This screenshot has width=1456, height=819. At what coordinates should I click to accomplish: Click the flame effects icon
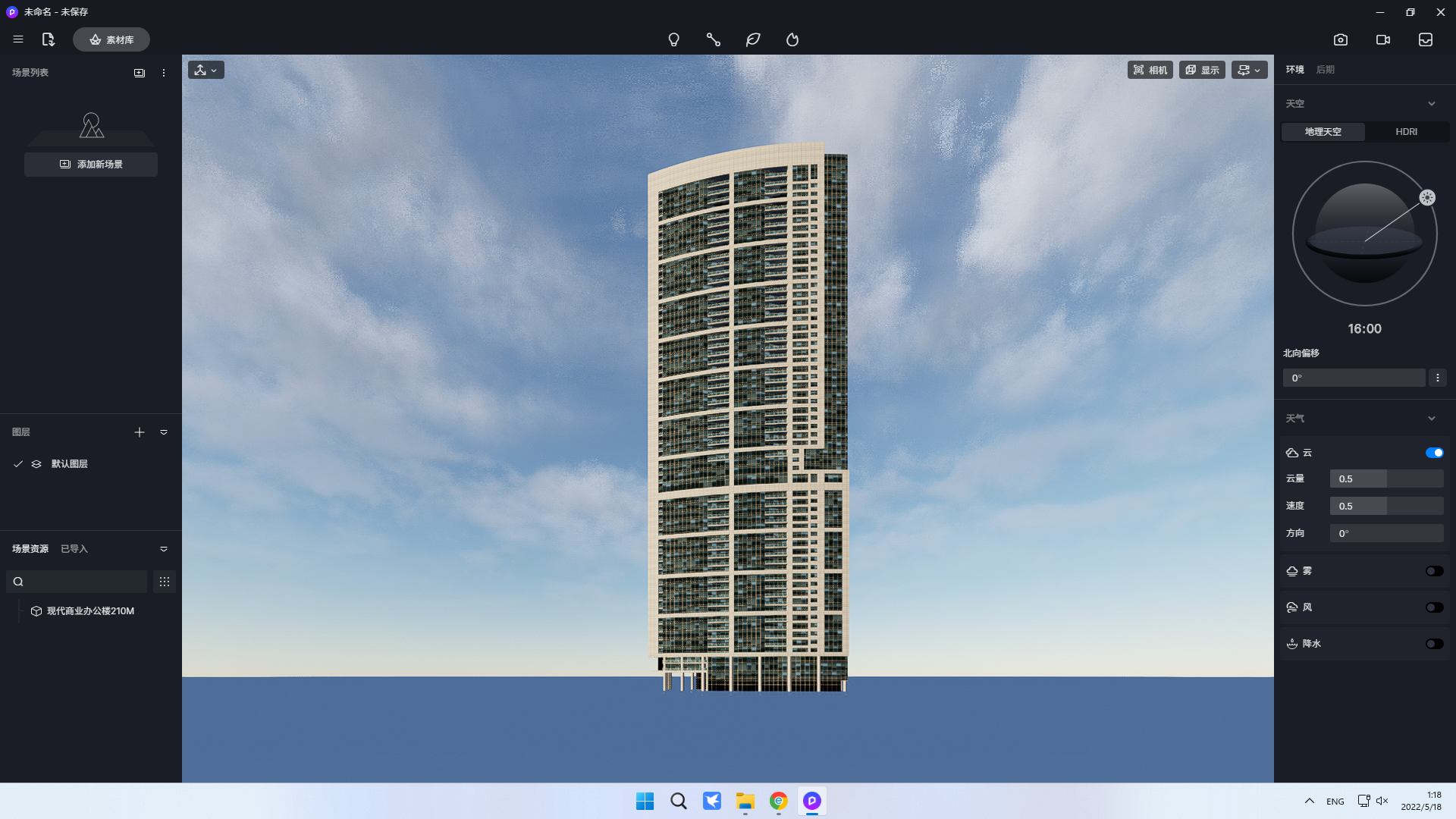pos(792,39)
